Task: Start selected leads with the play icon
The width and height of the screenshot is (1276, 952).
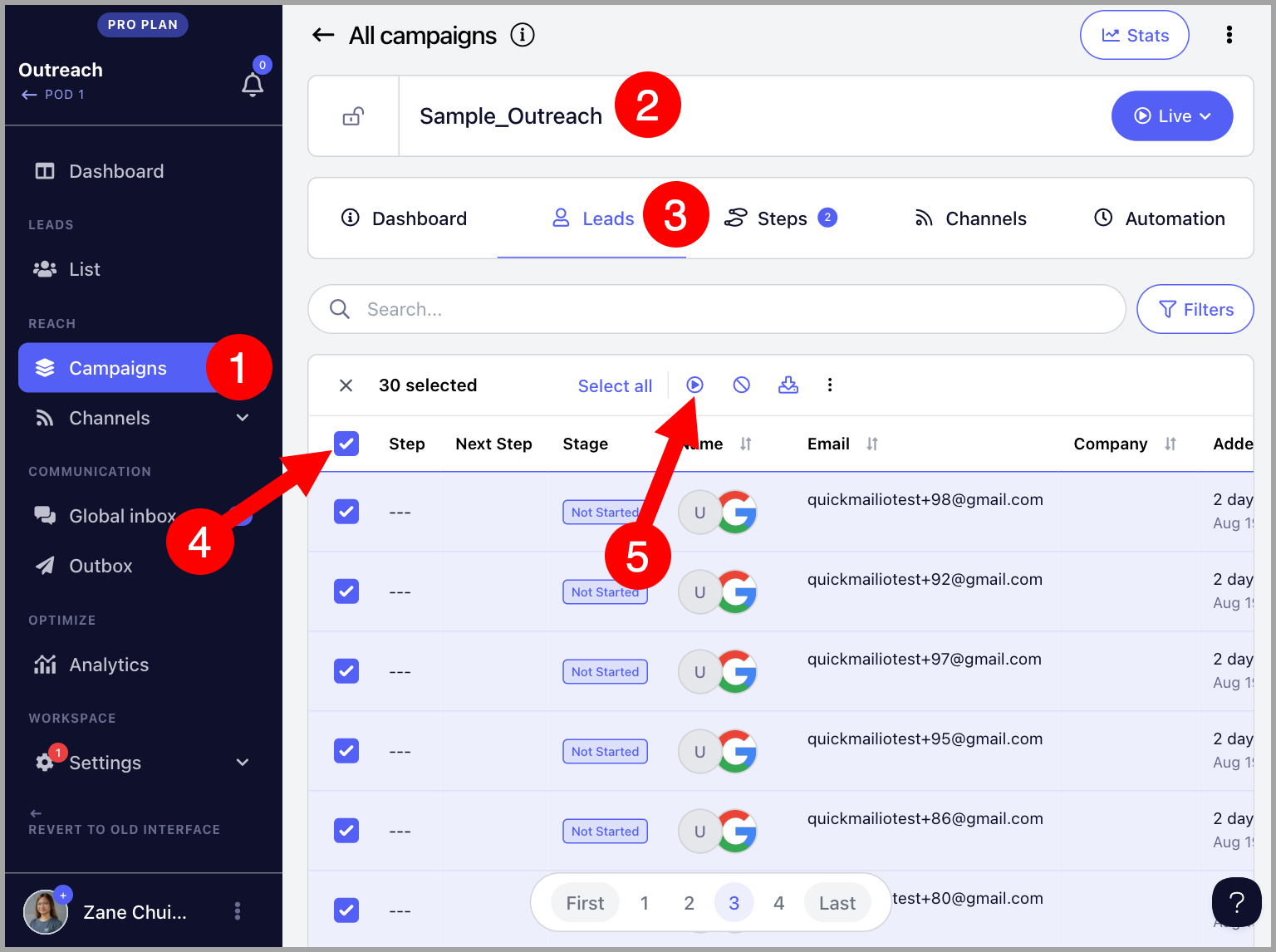Action: (695, 385)
